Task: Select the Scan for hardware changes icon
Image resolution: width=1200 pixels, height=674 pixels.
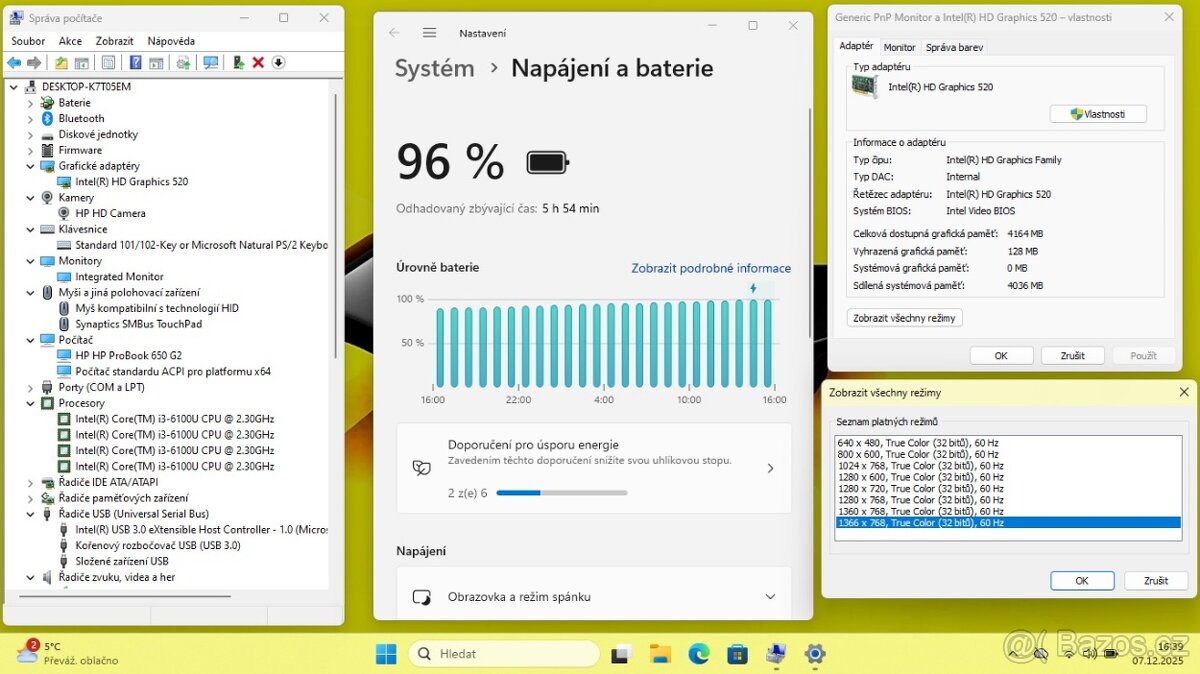Action: pos(212,62)
